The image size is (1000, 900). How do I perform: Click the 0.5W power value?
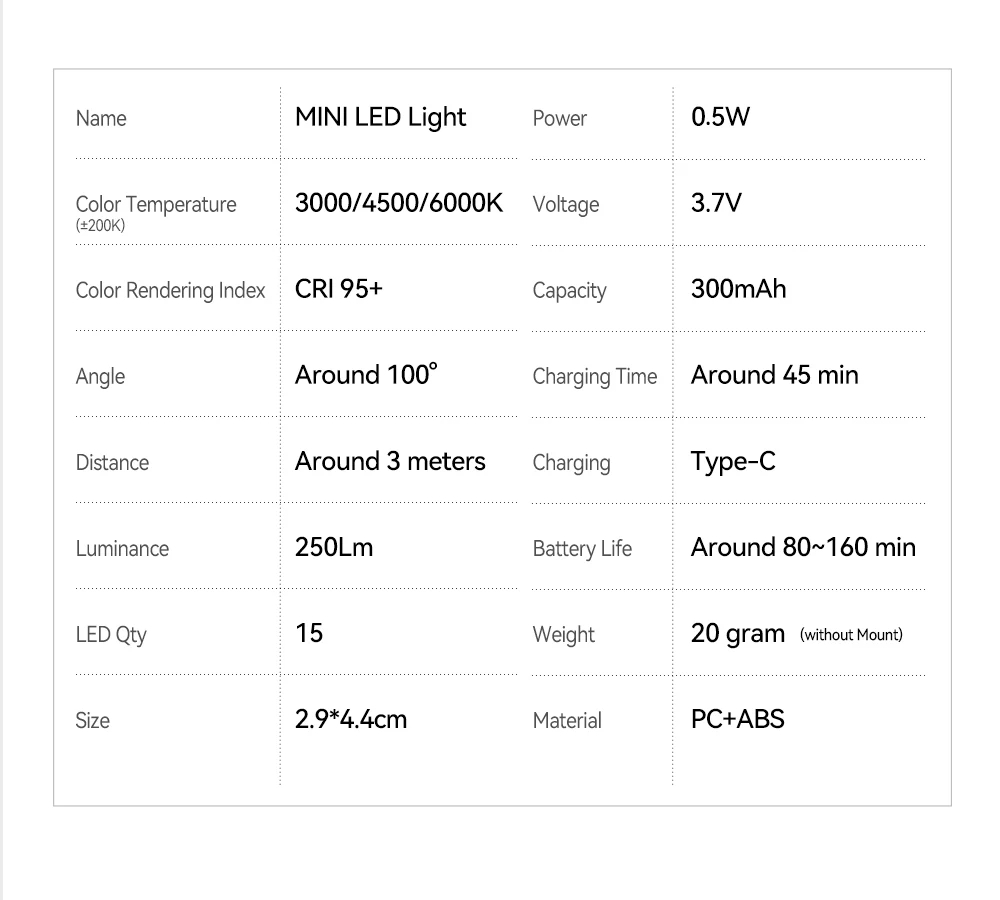(718, 117)
